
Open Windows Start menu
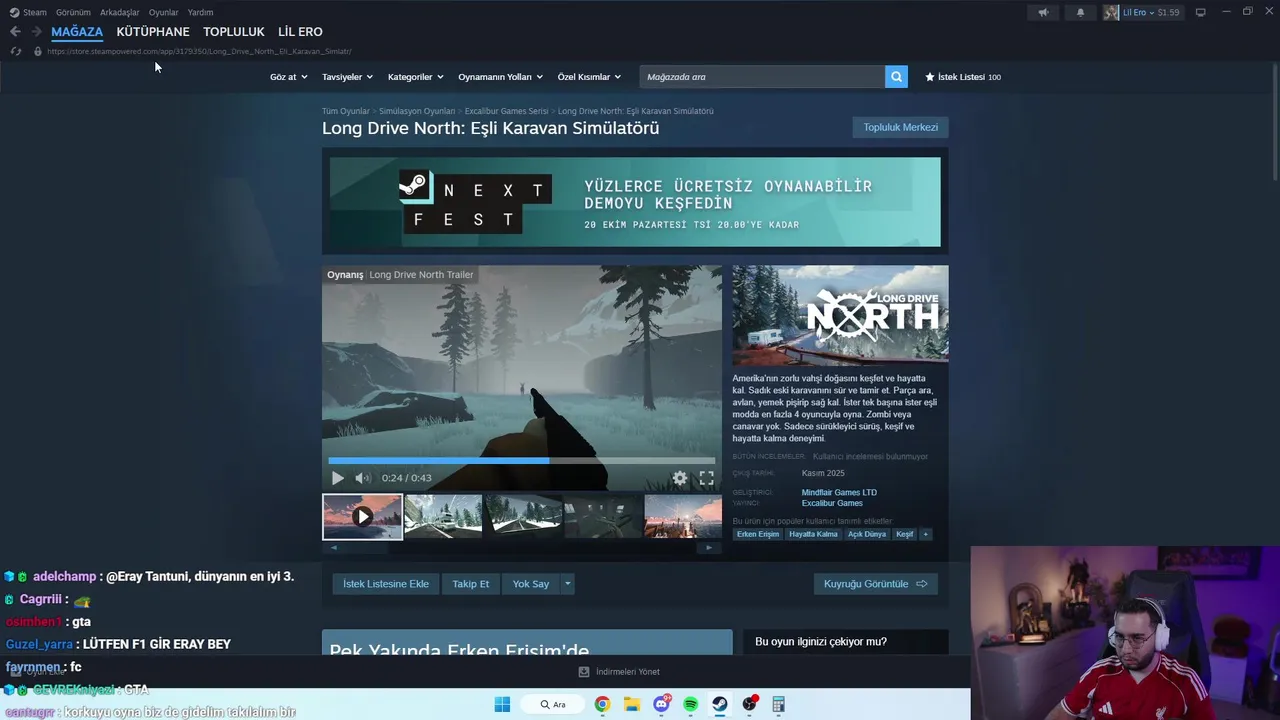point(502,704)
